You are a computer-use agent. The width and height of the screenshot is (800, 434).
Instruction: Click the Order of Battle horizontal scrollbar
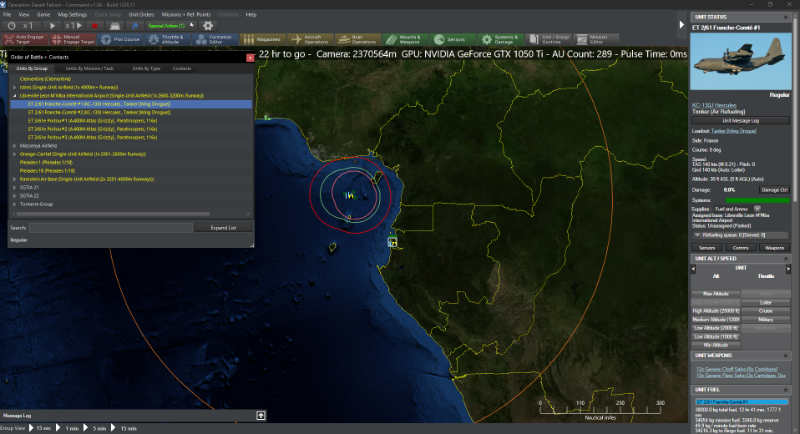tap(113, 214)
